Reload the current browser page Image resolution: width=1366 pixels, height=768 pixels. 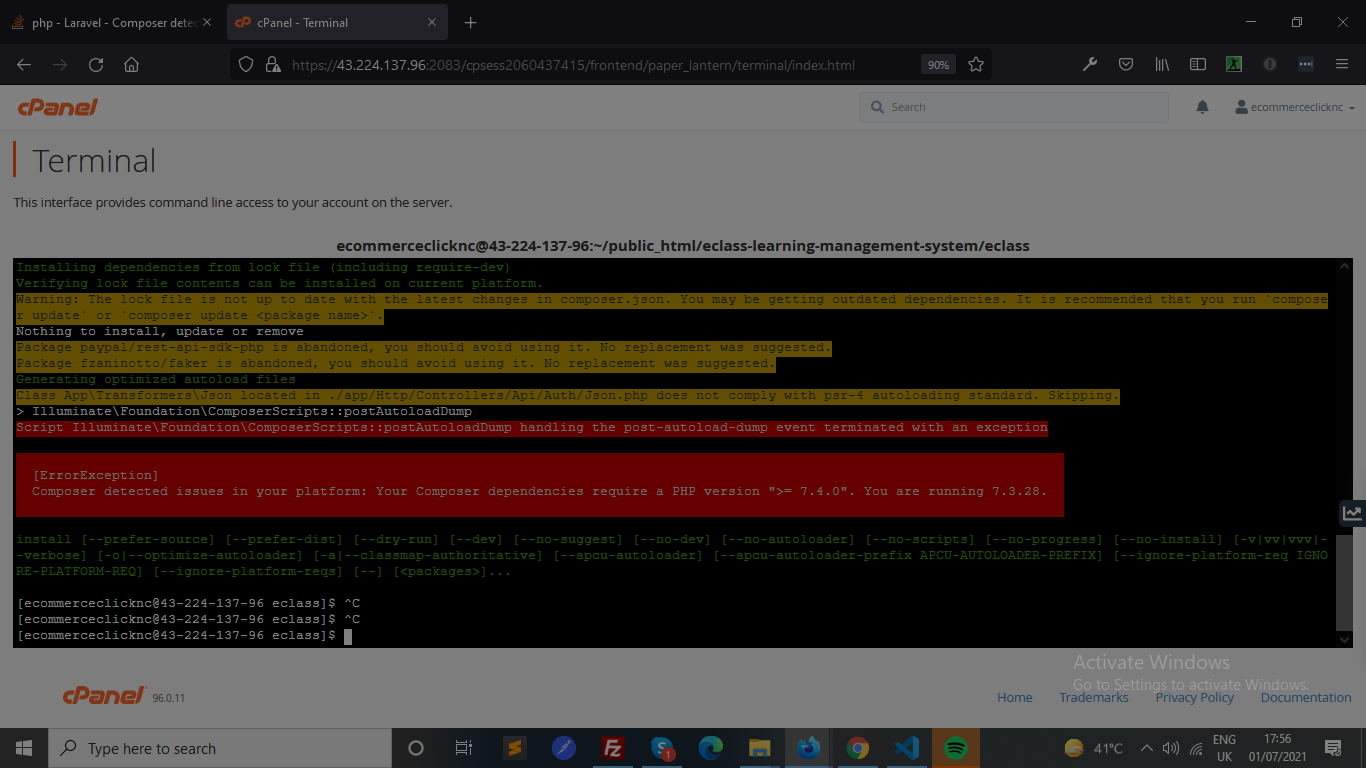(96, 65)
